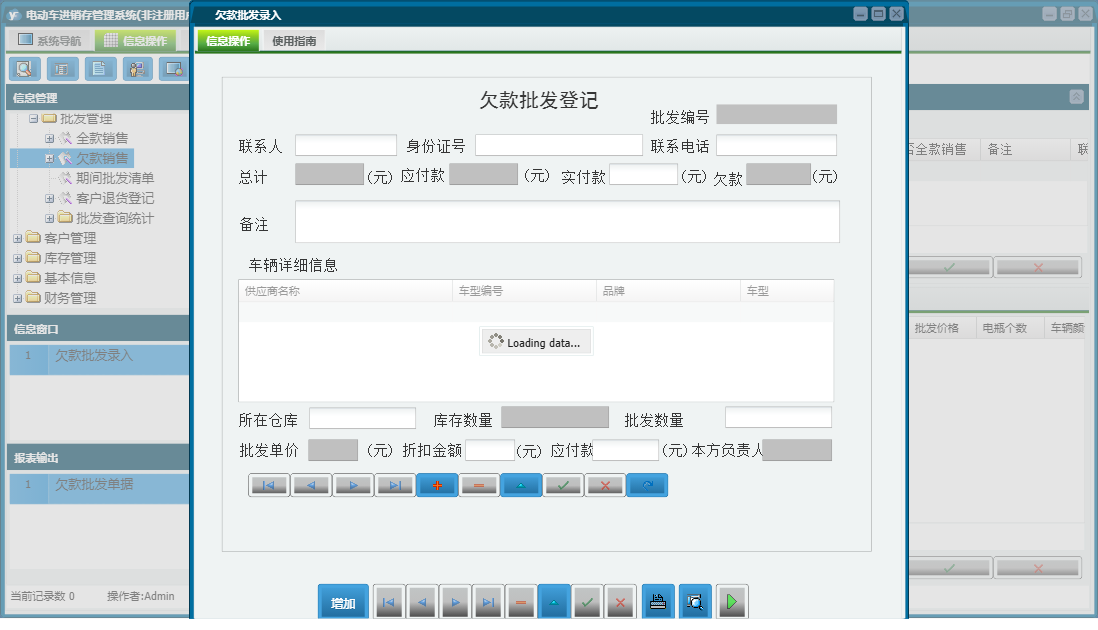Click the 联系电话 input field
Screen dimensions: 1098x630
click(777, 145)
